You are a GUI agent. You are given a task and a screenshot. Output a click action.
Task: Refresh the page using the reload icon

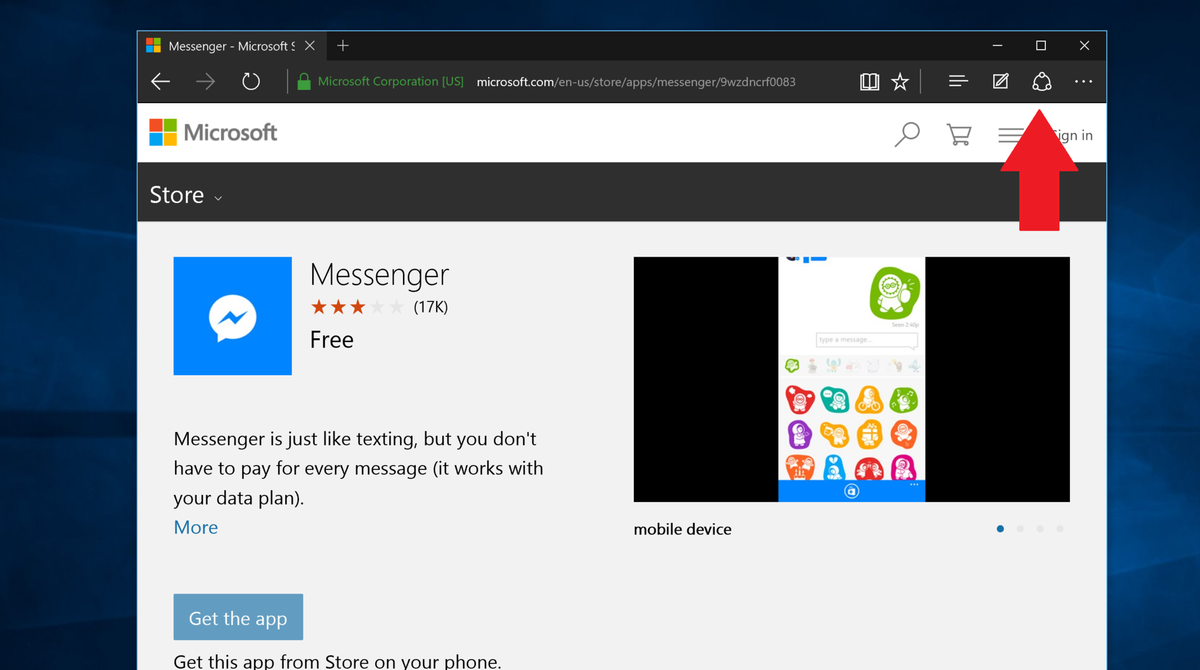(x=251, y=81)
